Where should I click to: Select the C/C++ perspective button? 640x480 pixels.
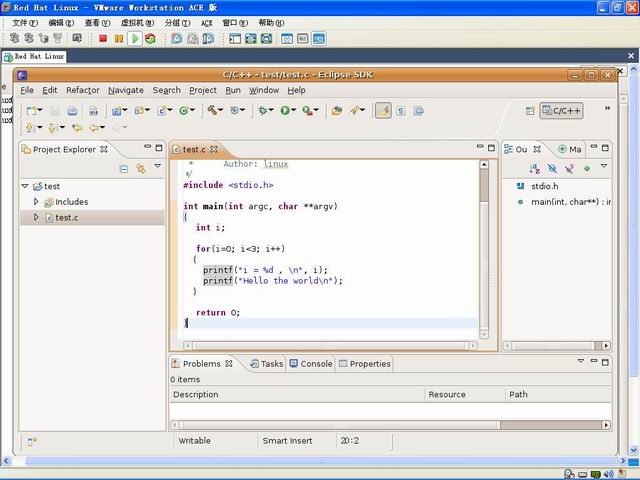pos(561,111)
